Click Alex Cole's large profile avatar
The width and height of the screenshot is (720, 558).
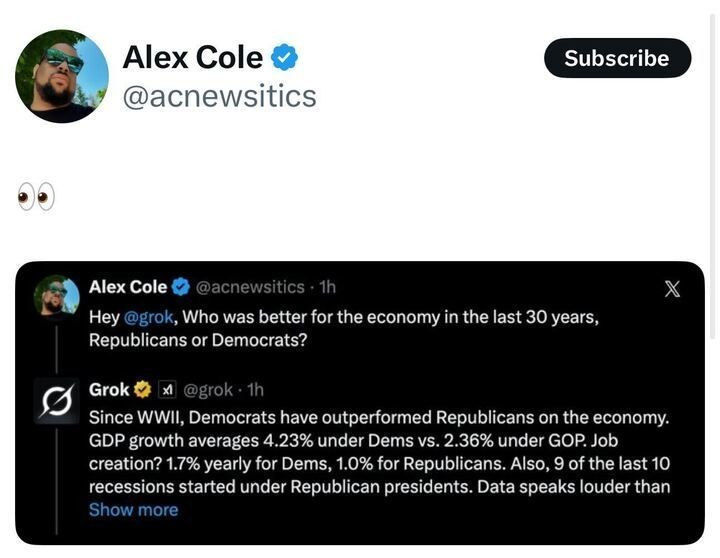pyautogui.click(x=62, y=76)
